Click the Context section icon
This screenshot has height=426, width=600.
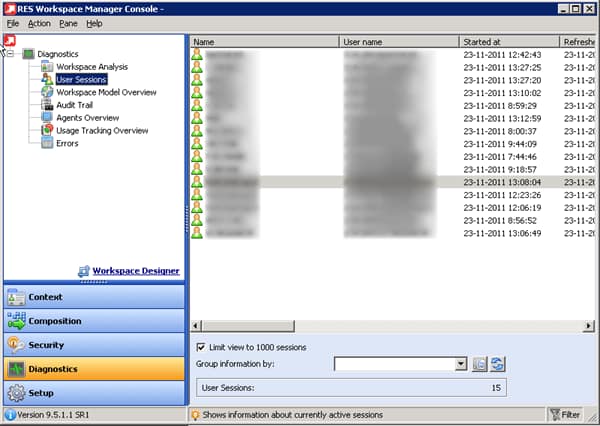tap(16, 297)
